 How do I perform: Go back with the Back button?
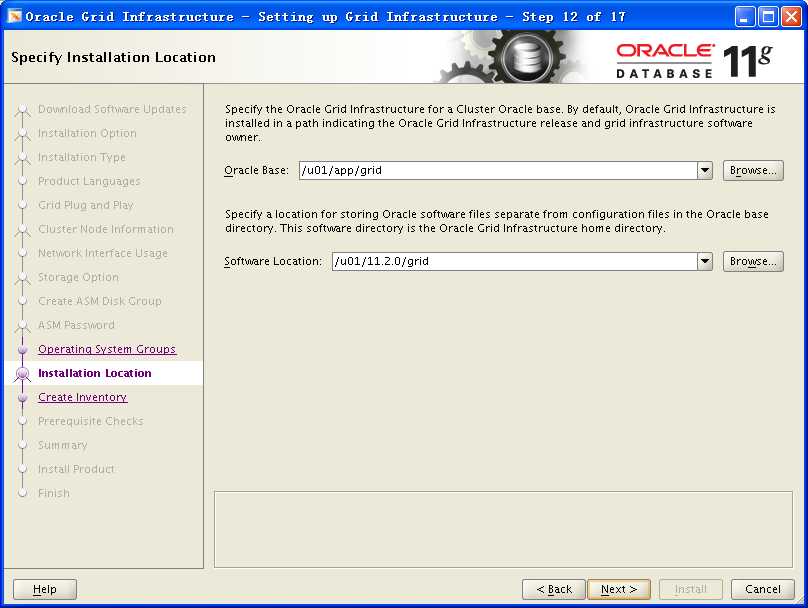click(x=554, y=589)
